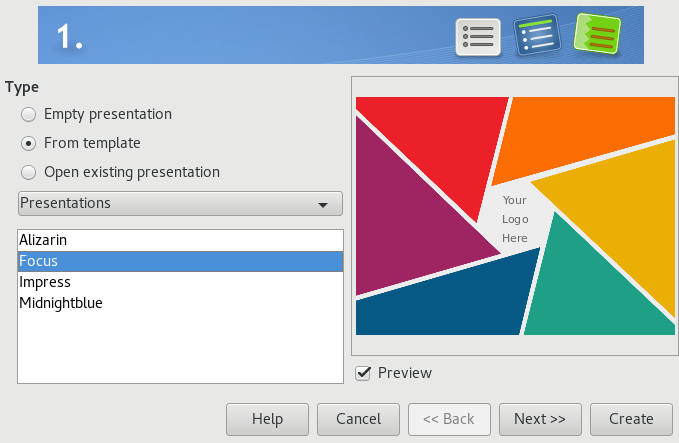Click the blue slide list icon in the header

click(x=537, y=36)
